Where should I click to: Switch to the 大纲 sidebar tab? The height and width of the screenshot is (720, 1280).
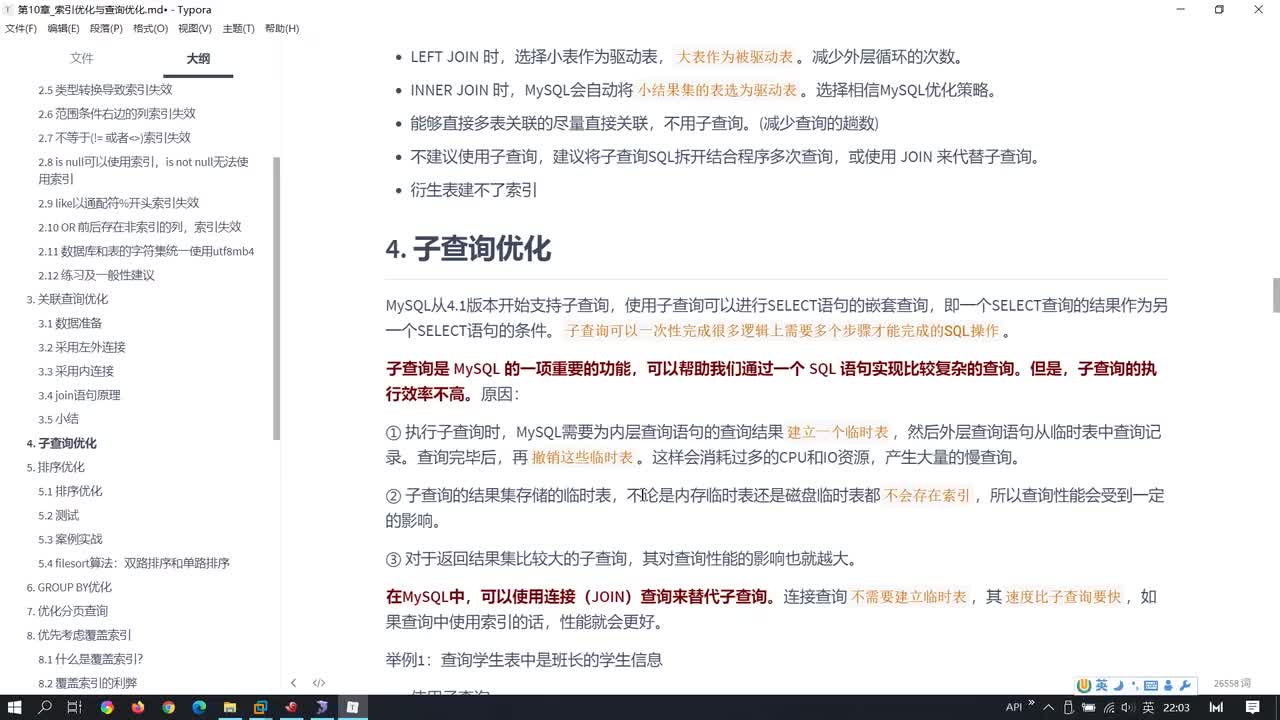click(x=198, y=59)
